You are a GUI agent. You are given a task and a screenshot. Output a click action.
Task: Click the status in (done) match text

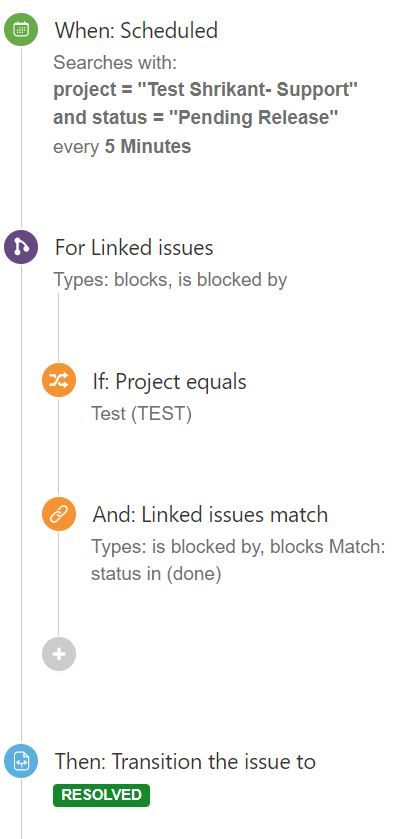pyautogui.click(x=156, y=574)
